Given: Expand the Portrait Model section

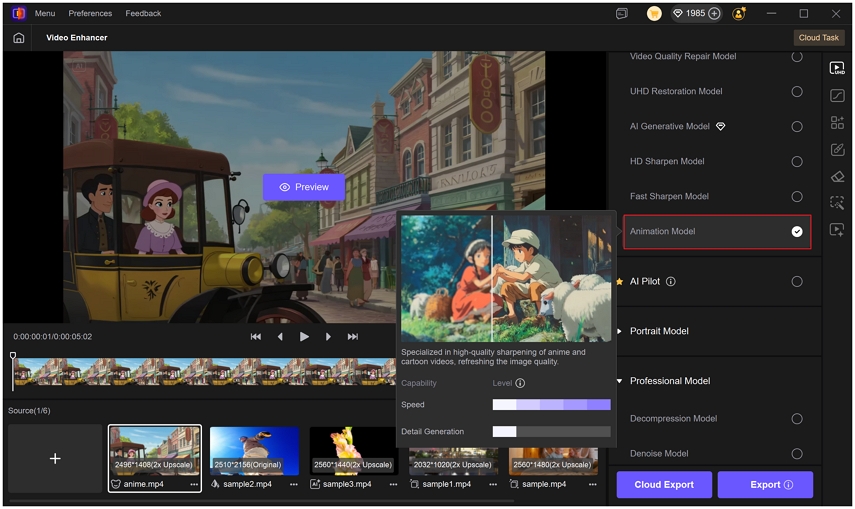Looking at the screenshot, I should 619,331.
